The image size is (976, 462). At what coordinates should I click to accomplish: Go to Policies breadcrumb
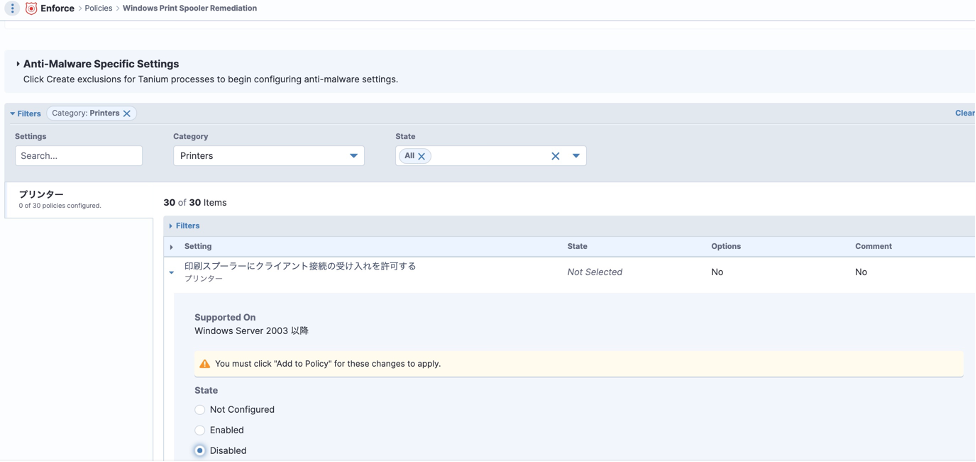tap(99, 8)
